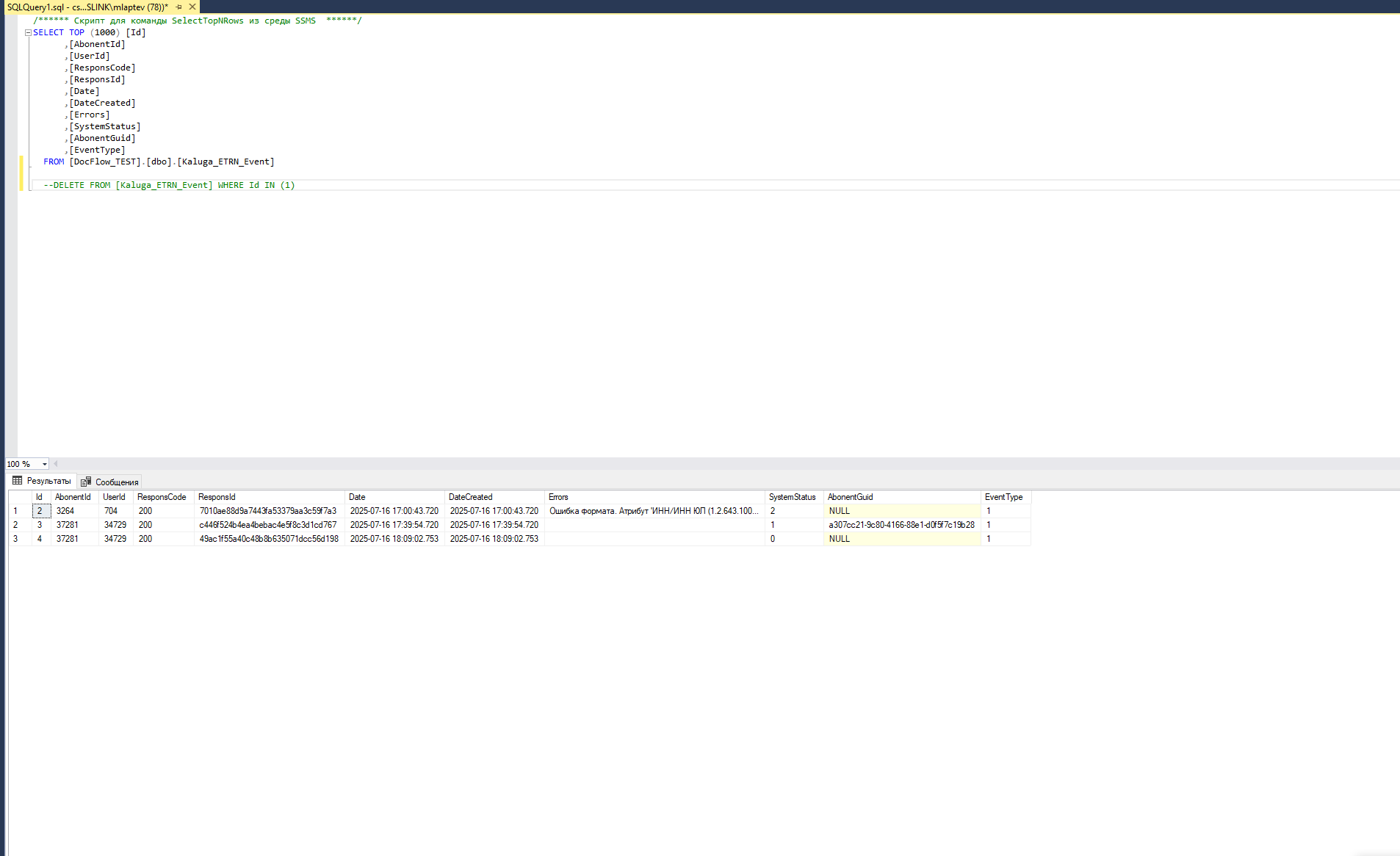
Task: Close the SQLQuery1.sql query tab
Action: (192, 7)
